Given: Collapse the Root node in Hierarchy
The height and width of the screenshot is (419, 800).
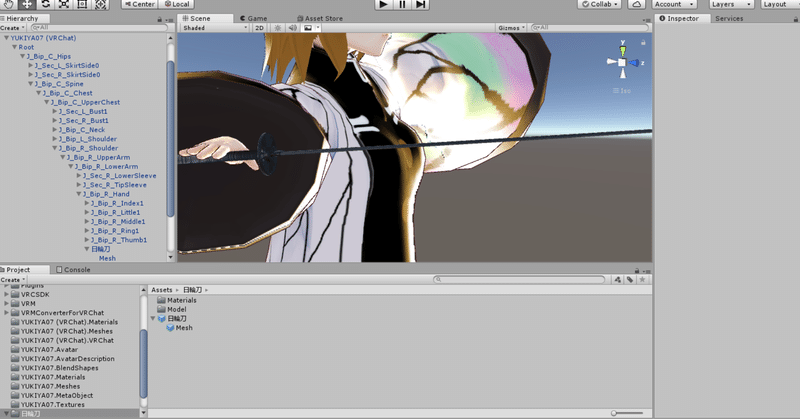Looking at the screenshot, I should [14, 47].
